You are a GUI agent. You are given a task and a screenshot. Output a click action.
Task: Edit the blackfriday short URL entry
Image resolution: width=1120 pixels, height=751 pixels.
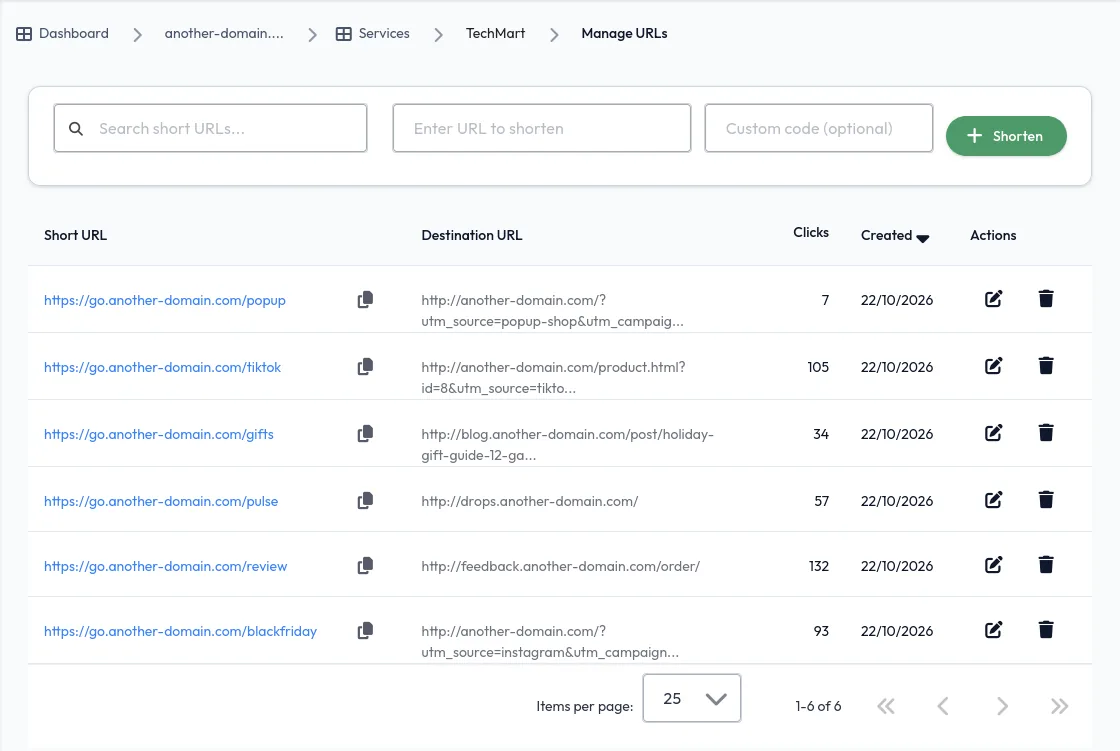[x=994, y=630]
